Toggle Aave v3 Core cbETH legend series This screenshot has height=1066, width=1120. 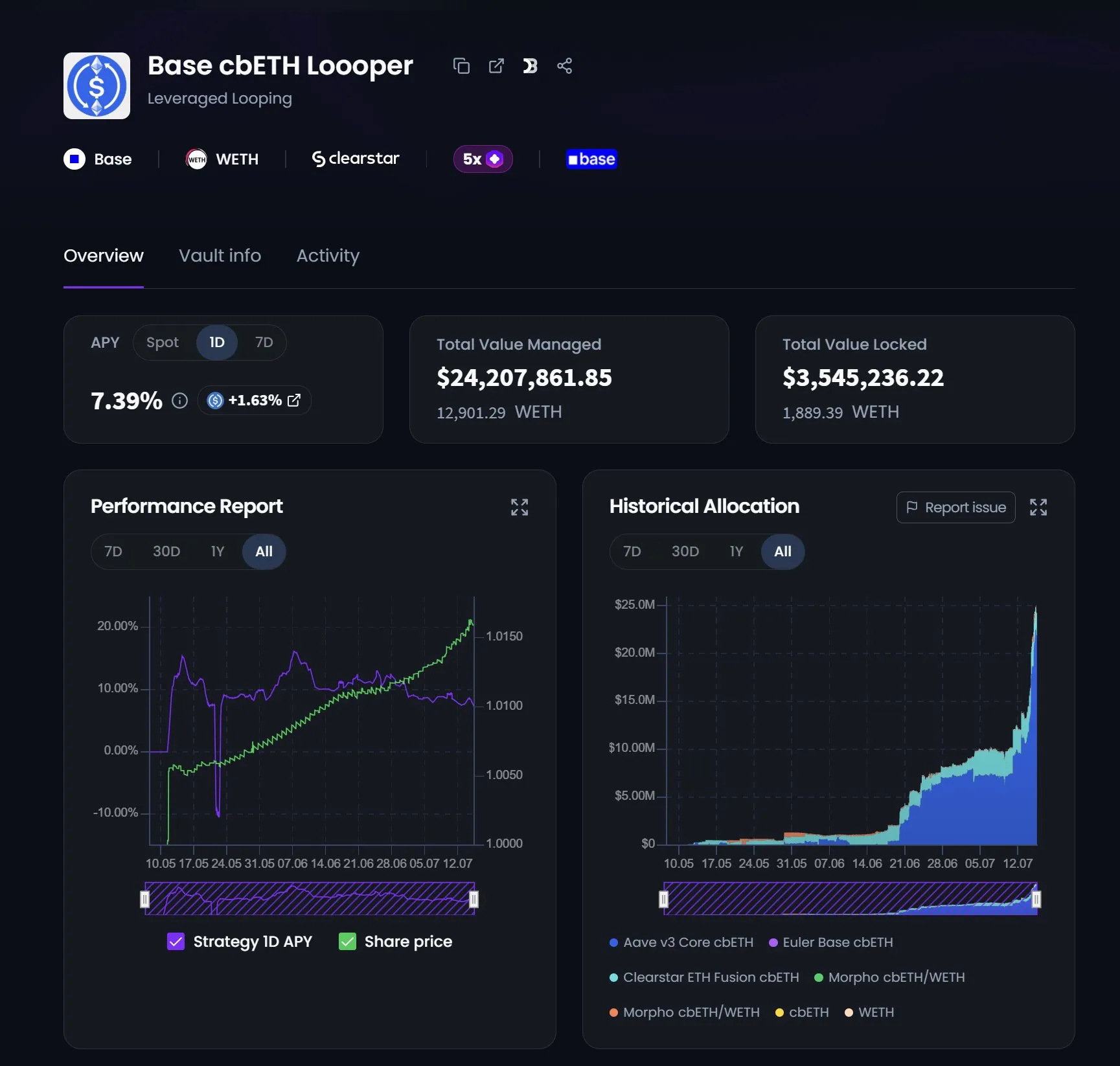pyautogui.click(x=681, y=942)
